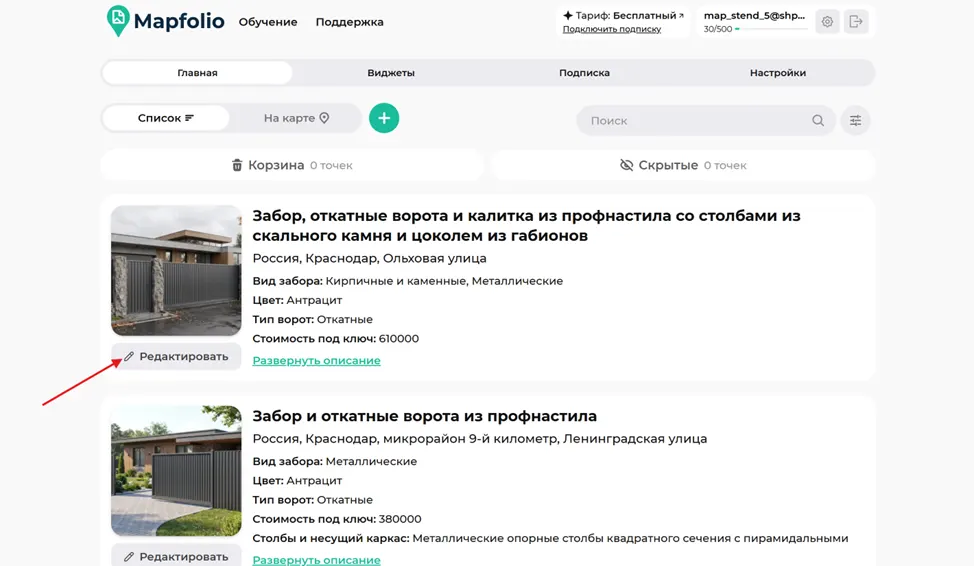Open the Тариф: Бесплатный plan link
Viewport: 974px width, 566px height.
point(623,16)
